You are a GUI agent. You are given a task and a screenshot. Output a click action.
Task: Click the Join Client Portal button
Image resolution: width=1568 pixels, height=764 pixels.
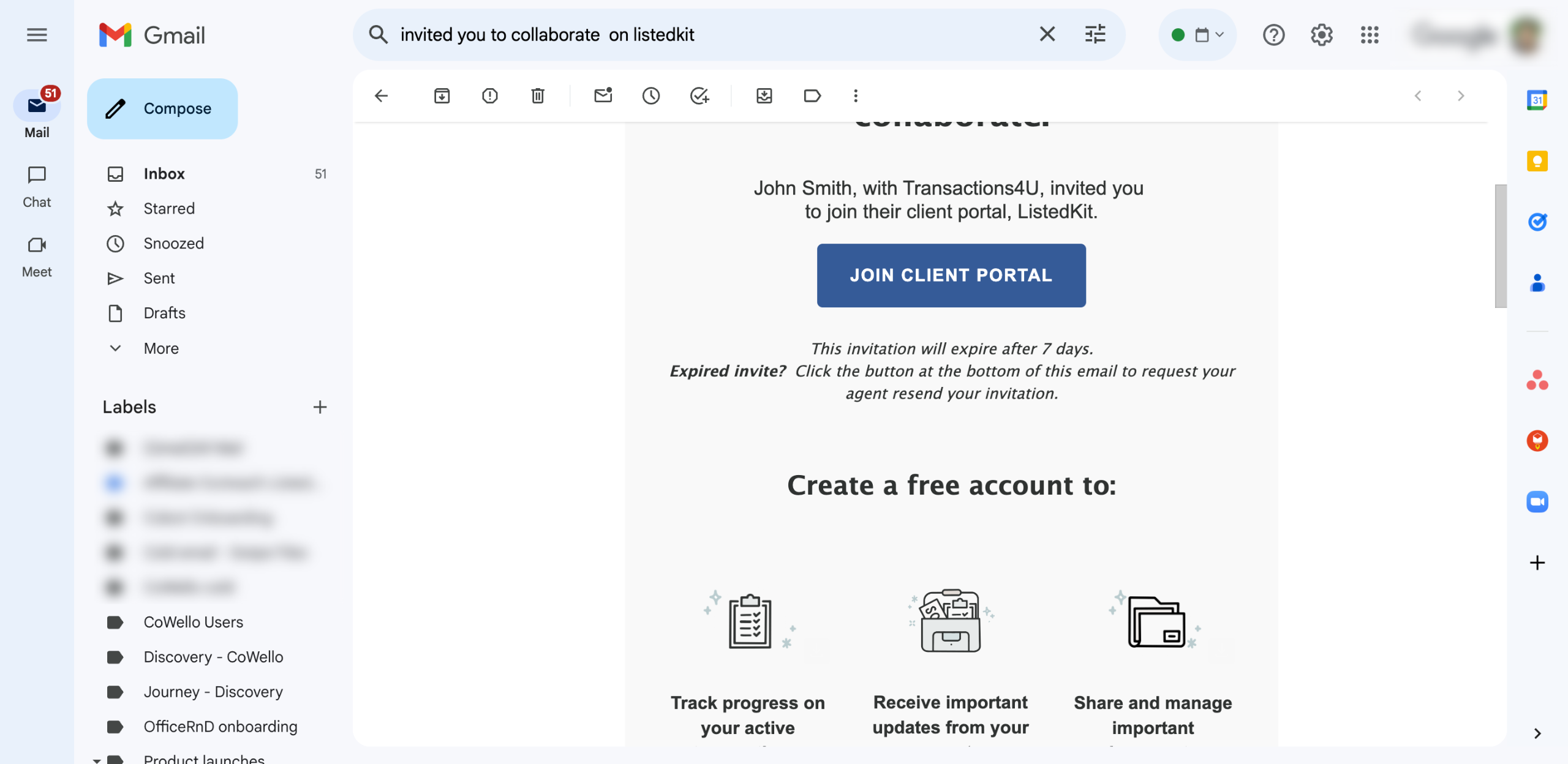(x=951, y=275)
